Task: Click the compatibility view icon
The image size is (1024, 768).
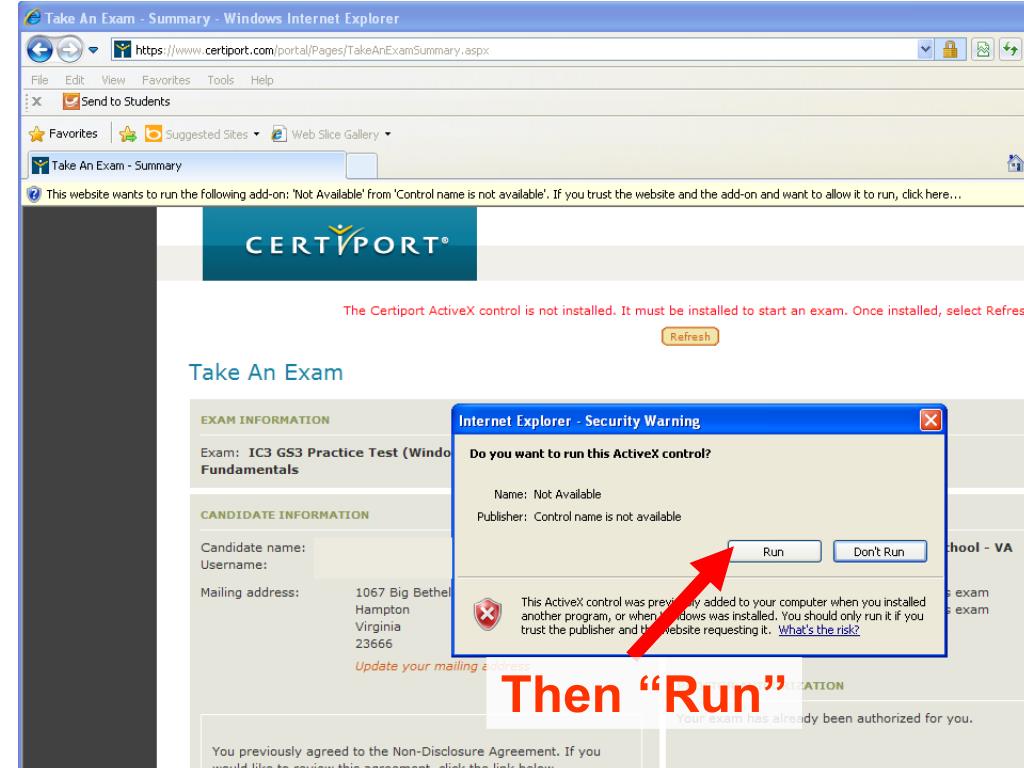Action: pyautogui.click(x=983, y=50)
